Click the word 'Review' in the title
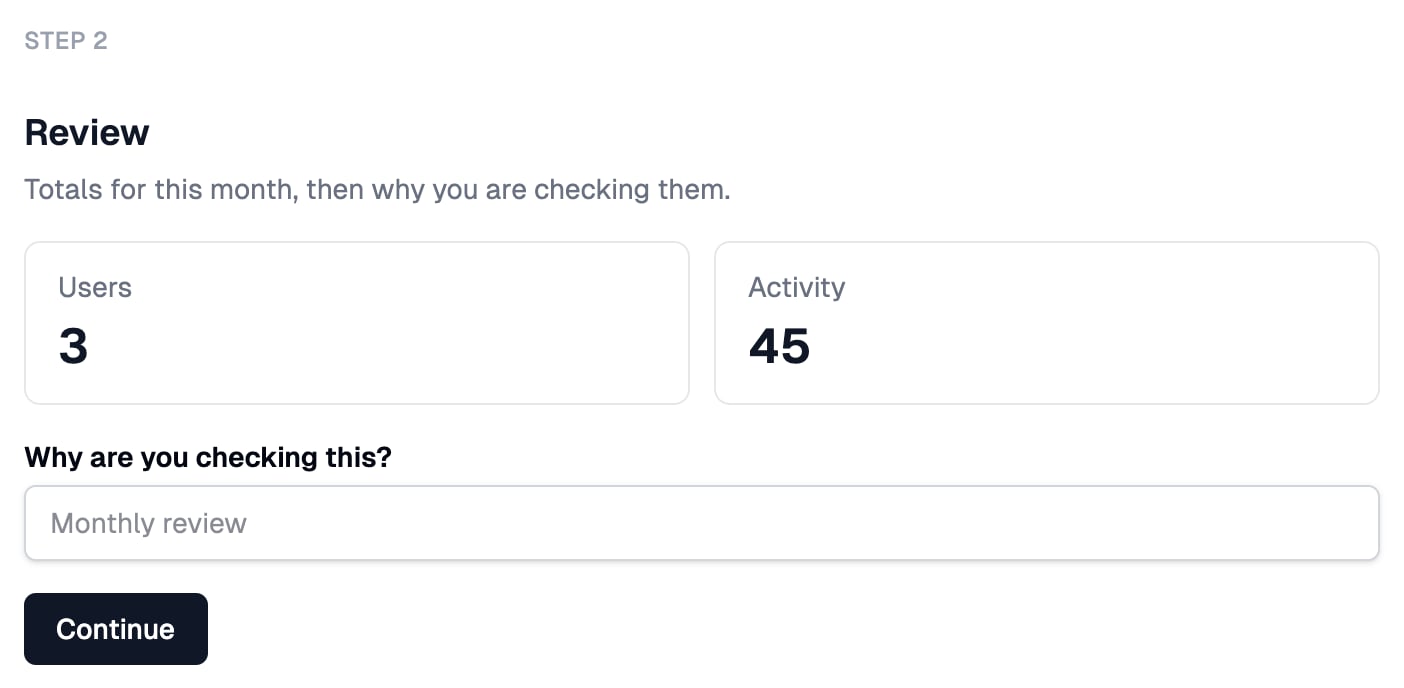This screenshot has height=688, width=1404. tap(87, 132)
